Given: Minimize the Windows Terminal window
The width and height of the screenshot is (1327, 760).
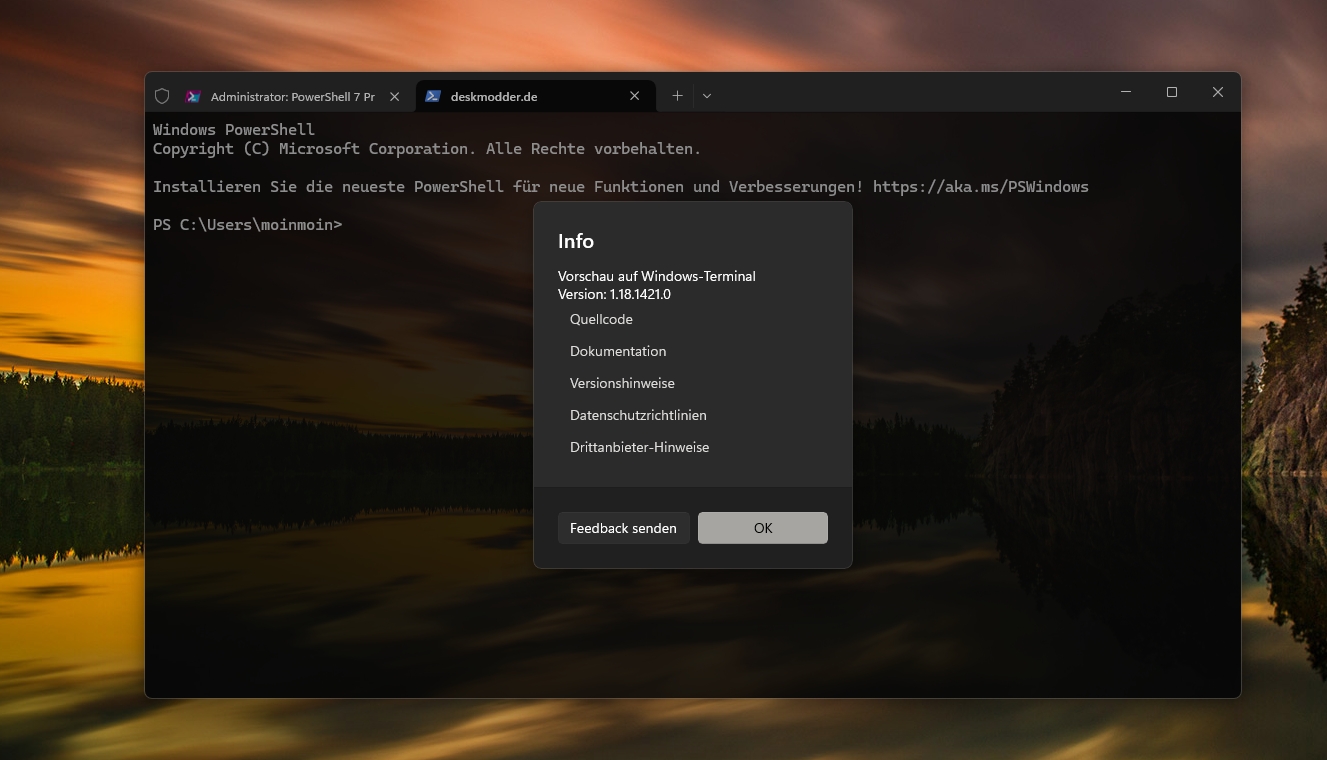Looking at the screenshot, I should (x=1126, y=92).
